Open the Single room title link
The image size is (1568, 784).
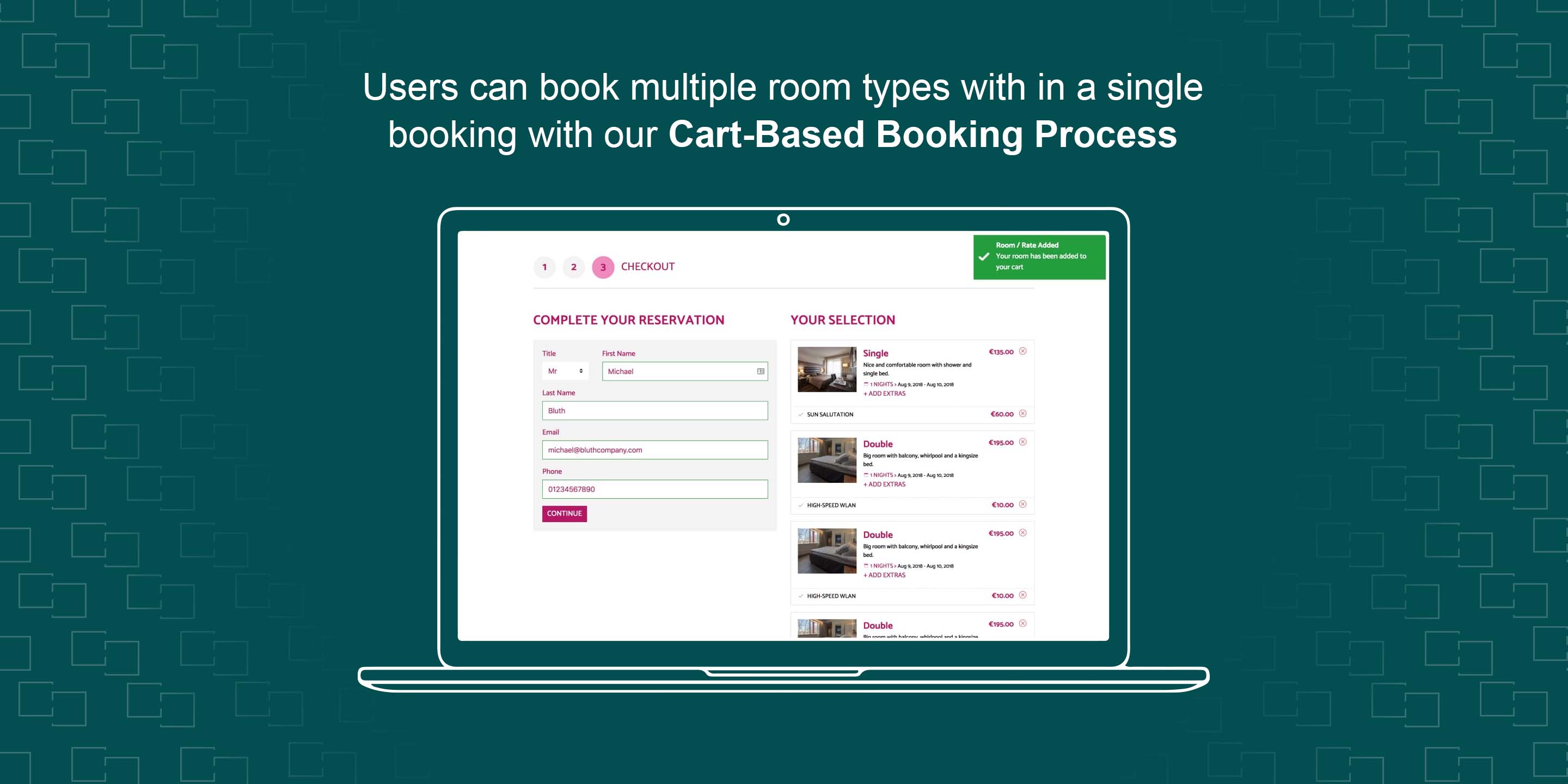[x=875, y=353]
